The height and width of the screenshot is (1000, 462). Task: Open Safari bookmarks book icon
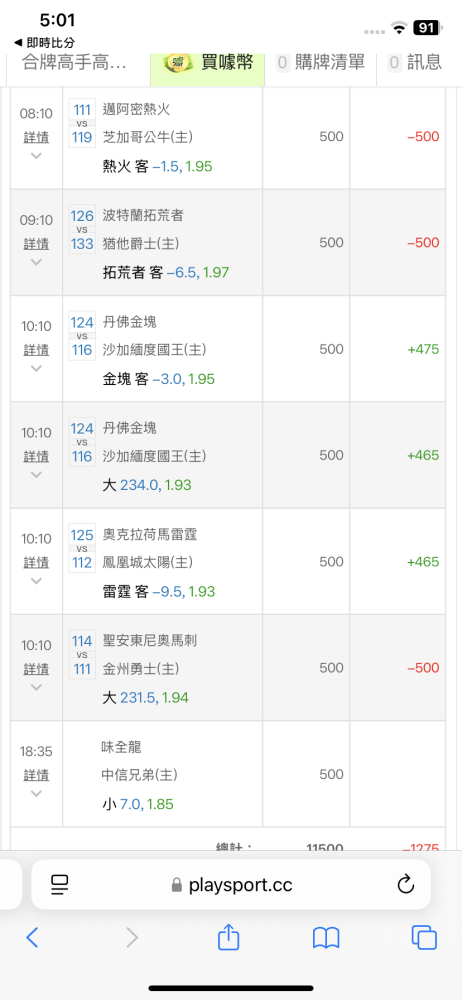coord(326,938)
